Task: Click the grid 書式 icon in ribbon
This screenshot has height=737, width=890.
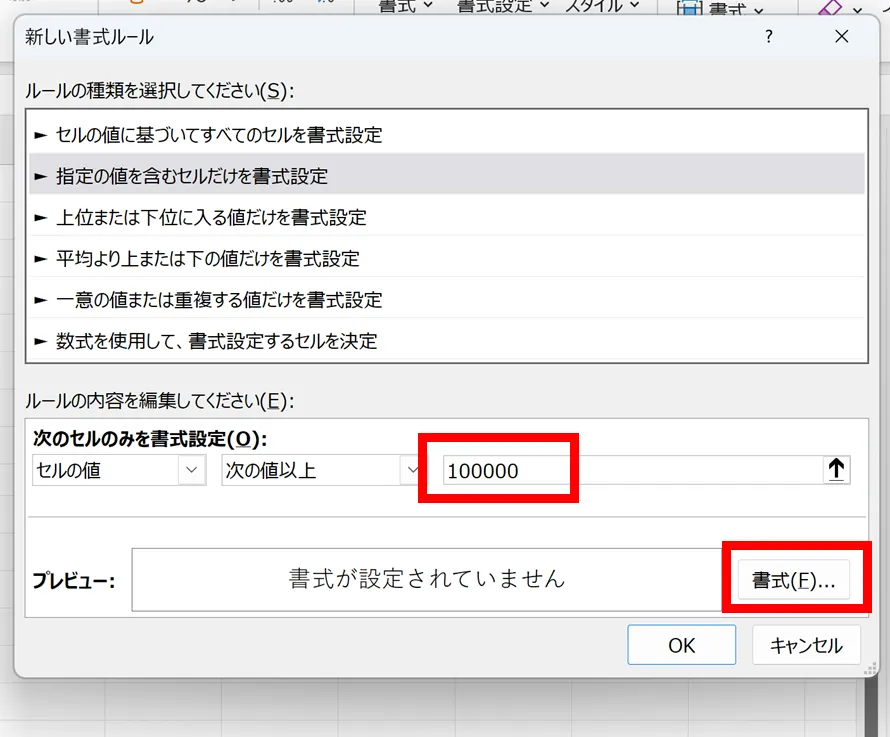Action: (688, 8)
